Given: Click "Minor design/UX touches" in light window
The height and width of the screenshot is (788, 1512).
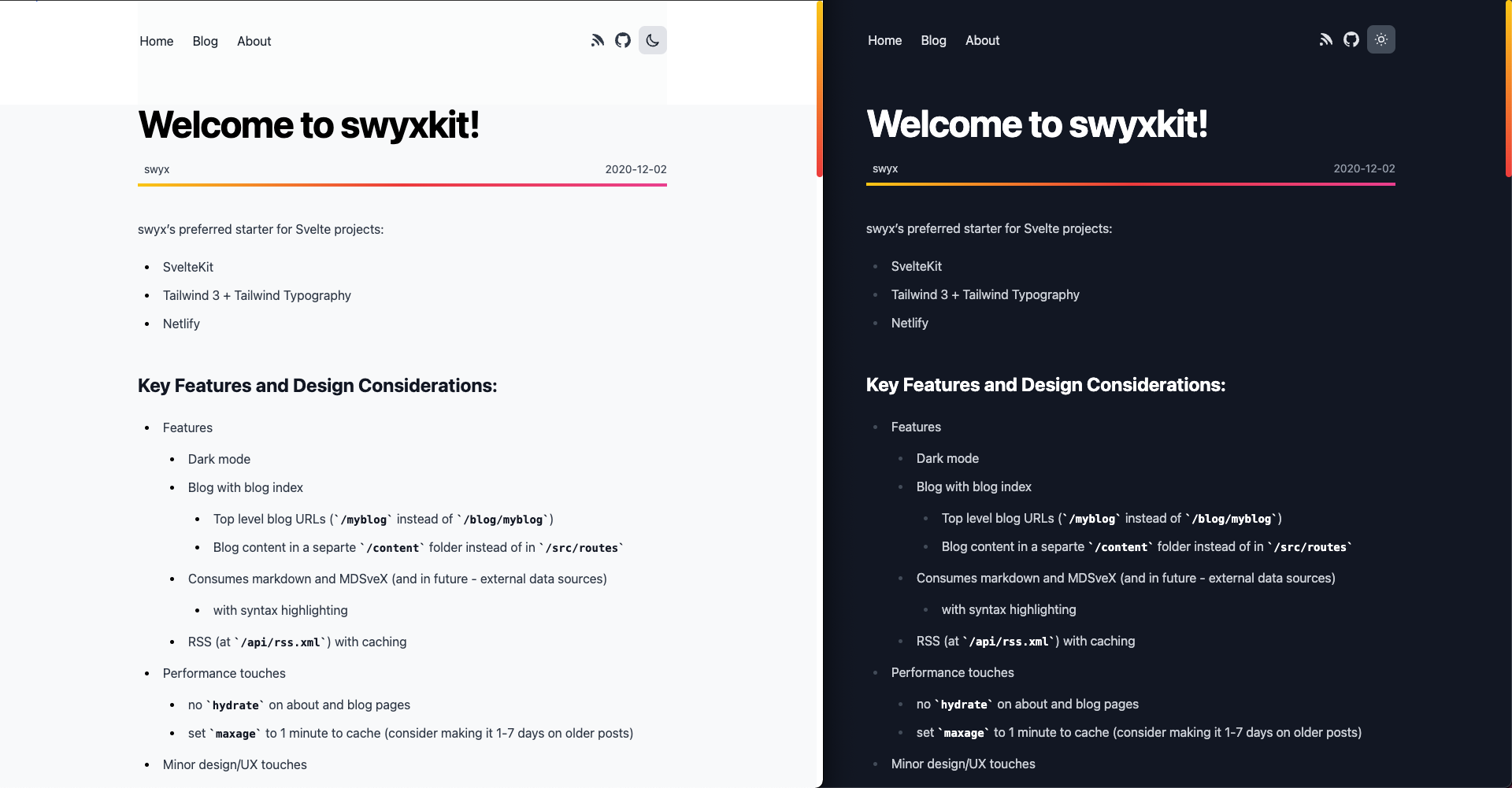Looking at the screenshot, I should coord(235,764).
